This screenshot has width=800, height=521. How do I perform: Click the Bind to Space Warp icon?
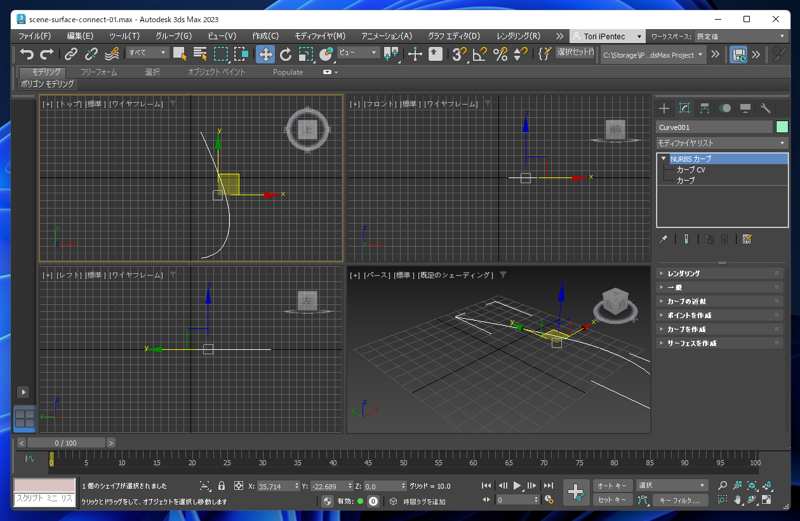pos(111,54)
